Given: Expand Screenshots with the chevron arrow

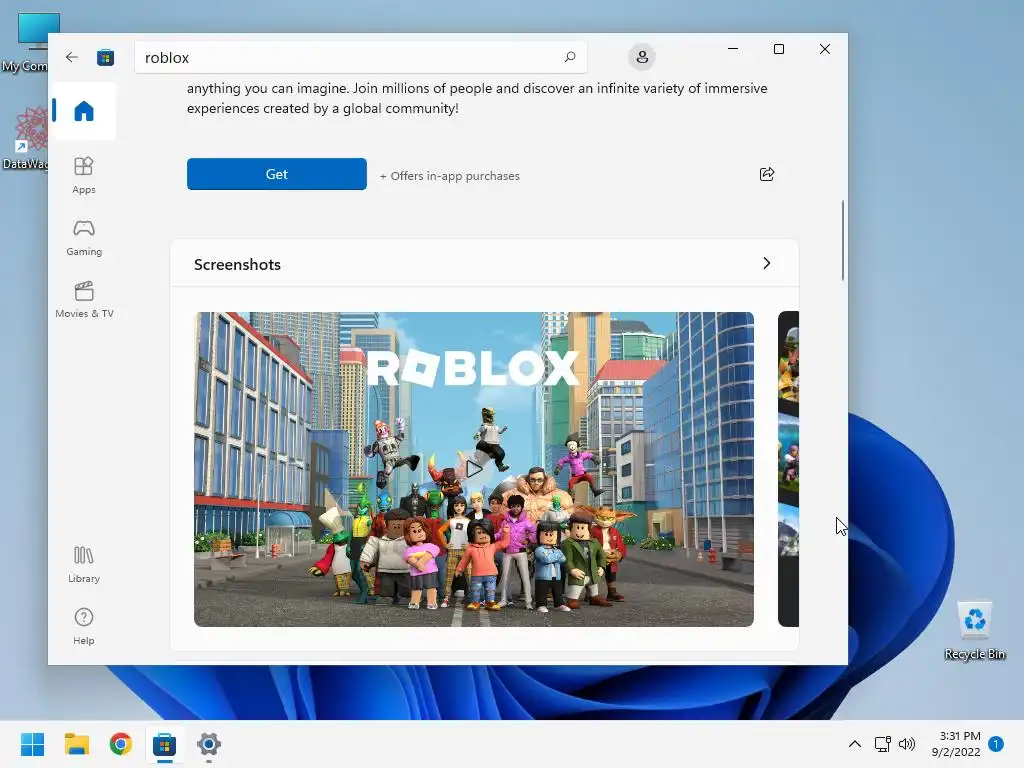Looking at the screenshot, I should 767,263.
